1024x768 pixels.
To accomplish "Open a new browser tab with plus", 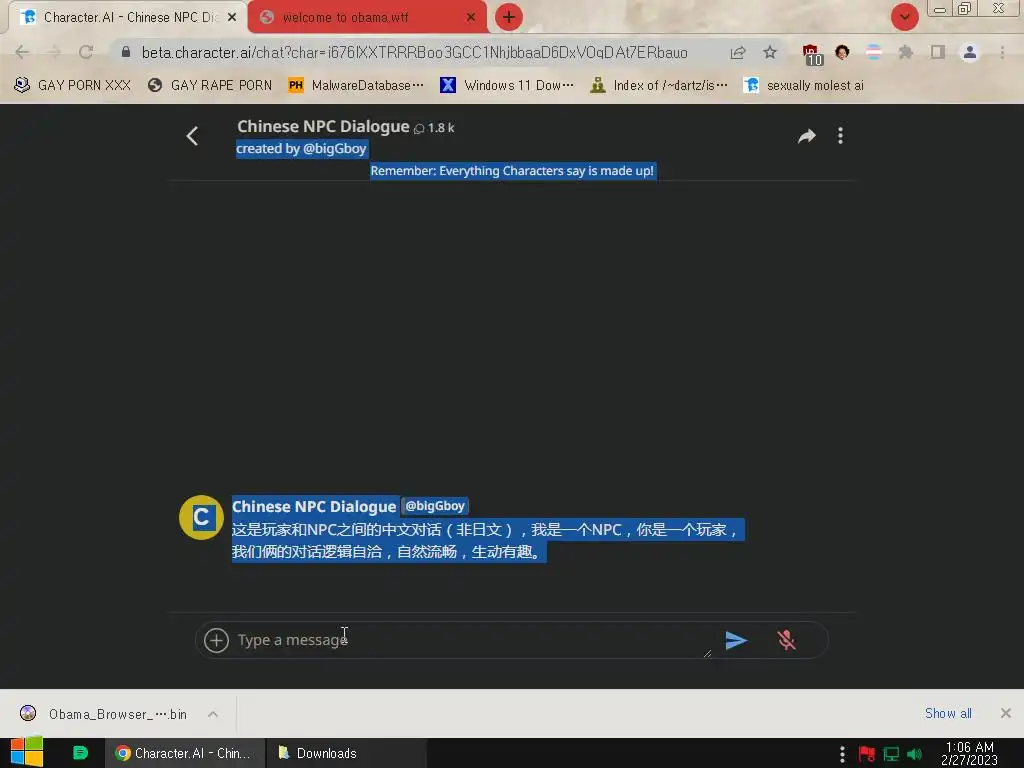I will tap(509, 17).
